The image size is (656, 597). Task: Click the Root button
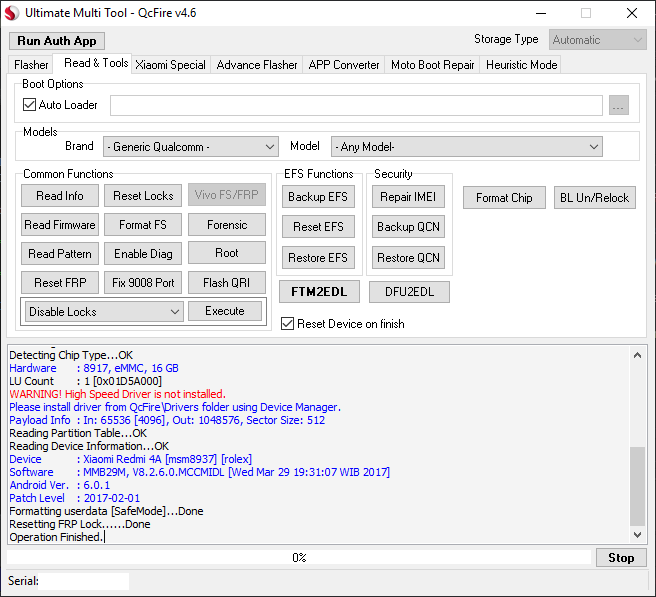pos(227,253)
